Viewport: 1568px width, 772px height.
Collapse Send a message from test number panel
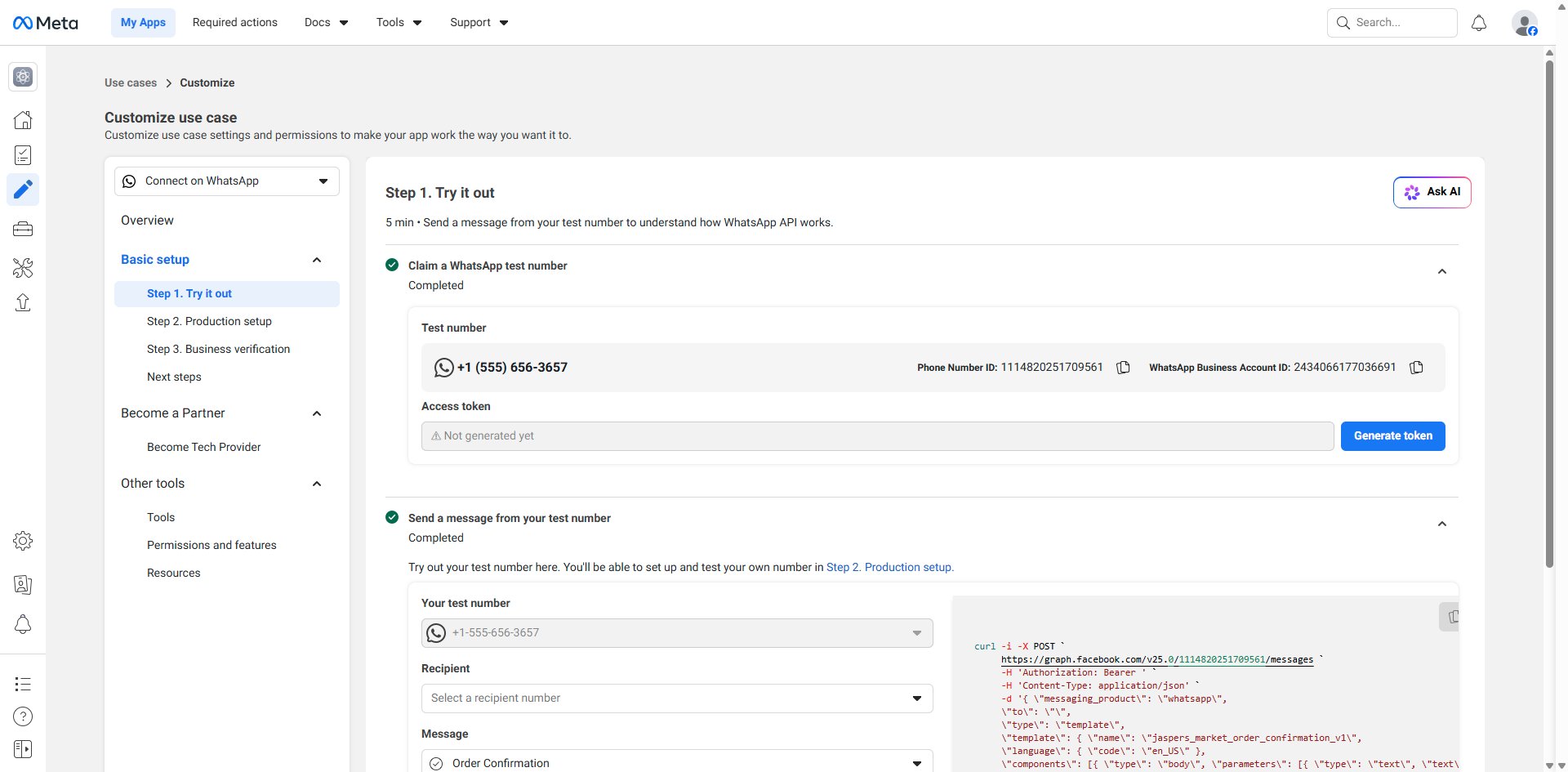1442,524
